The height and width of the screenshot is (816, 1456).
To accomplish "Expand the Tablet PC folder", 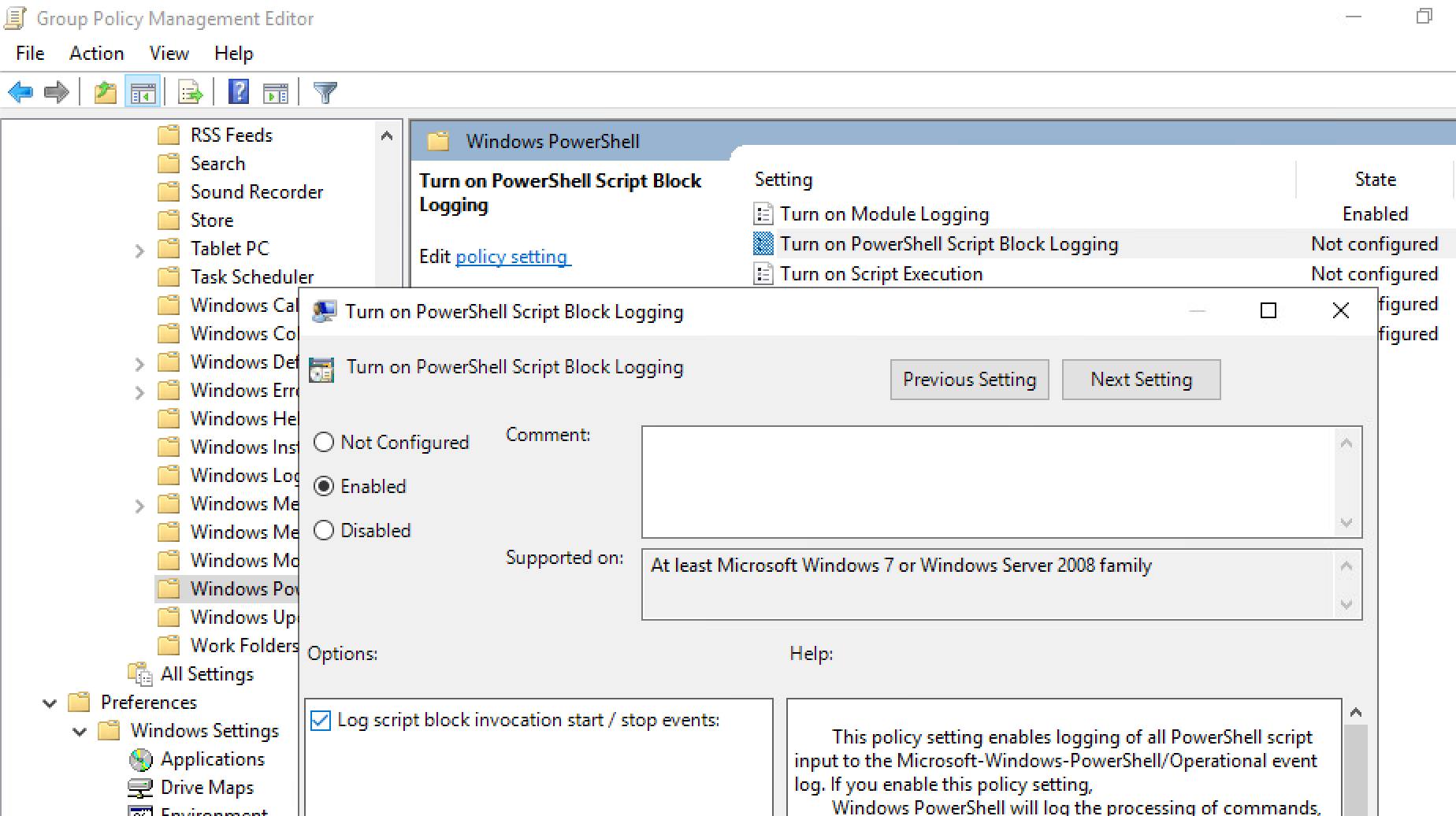I will [139, 250].
